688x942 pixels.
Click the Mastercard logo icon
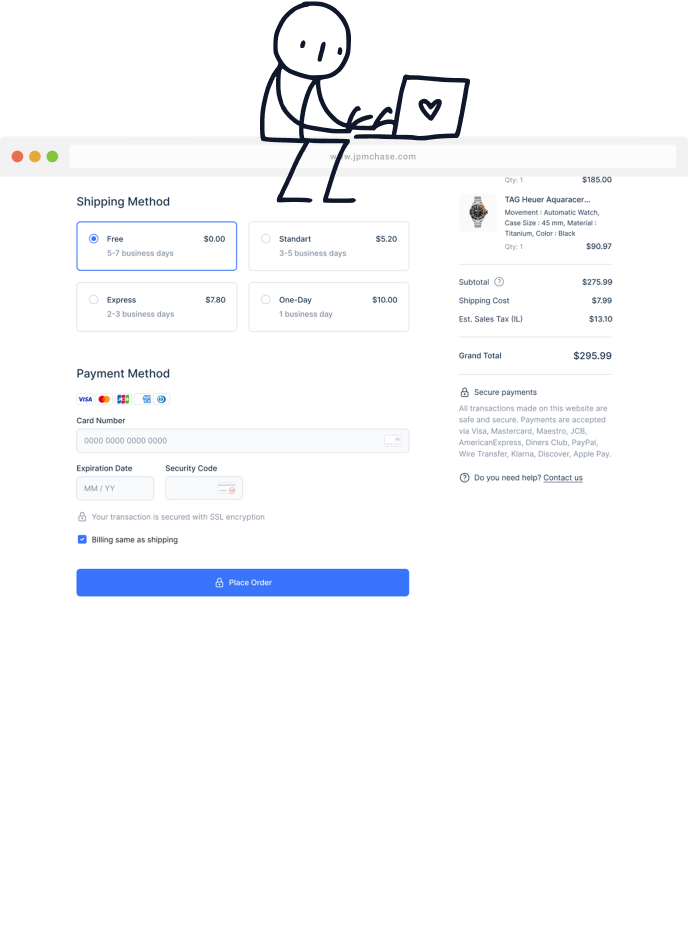(x=104, y=399)
